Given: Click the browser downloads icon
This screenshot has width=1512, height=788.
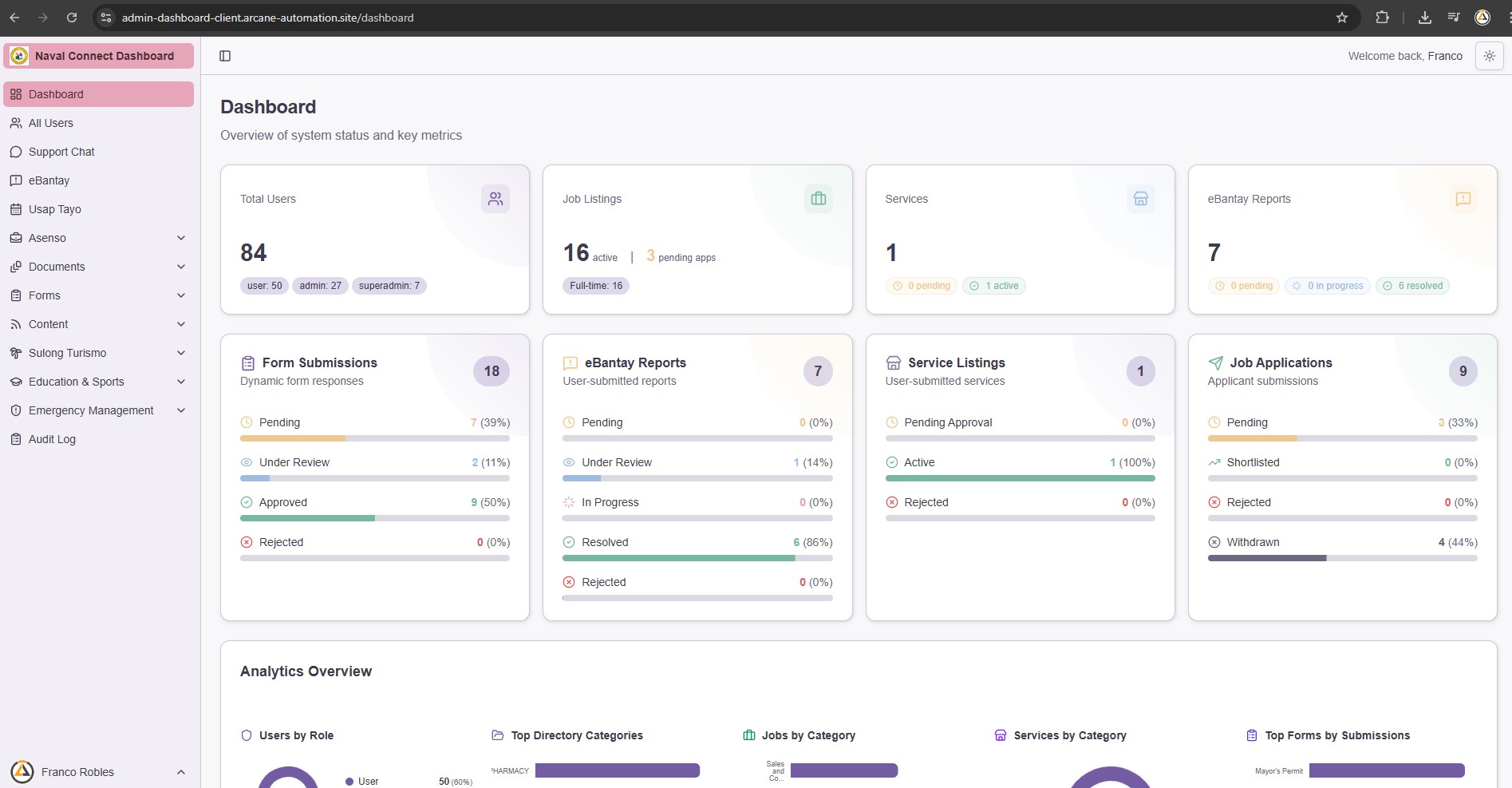Looking at the screenshot, I should [x=1425, y=18].
